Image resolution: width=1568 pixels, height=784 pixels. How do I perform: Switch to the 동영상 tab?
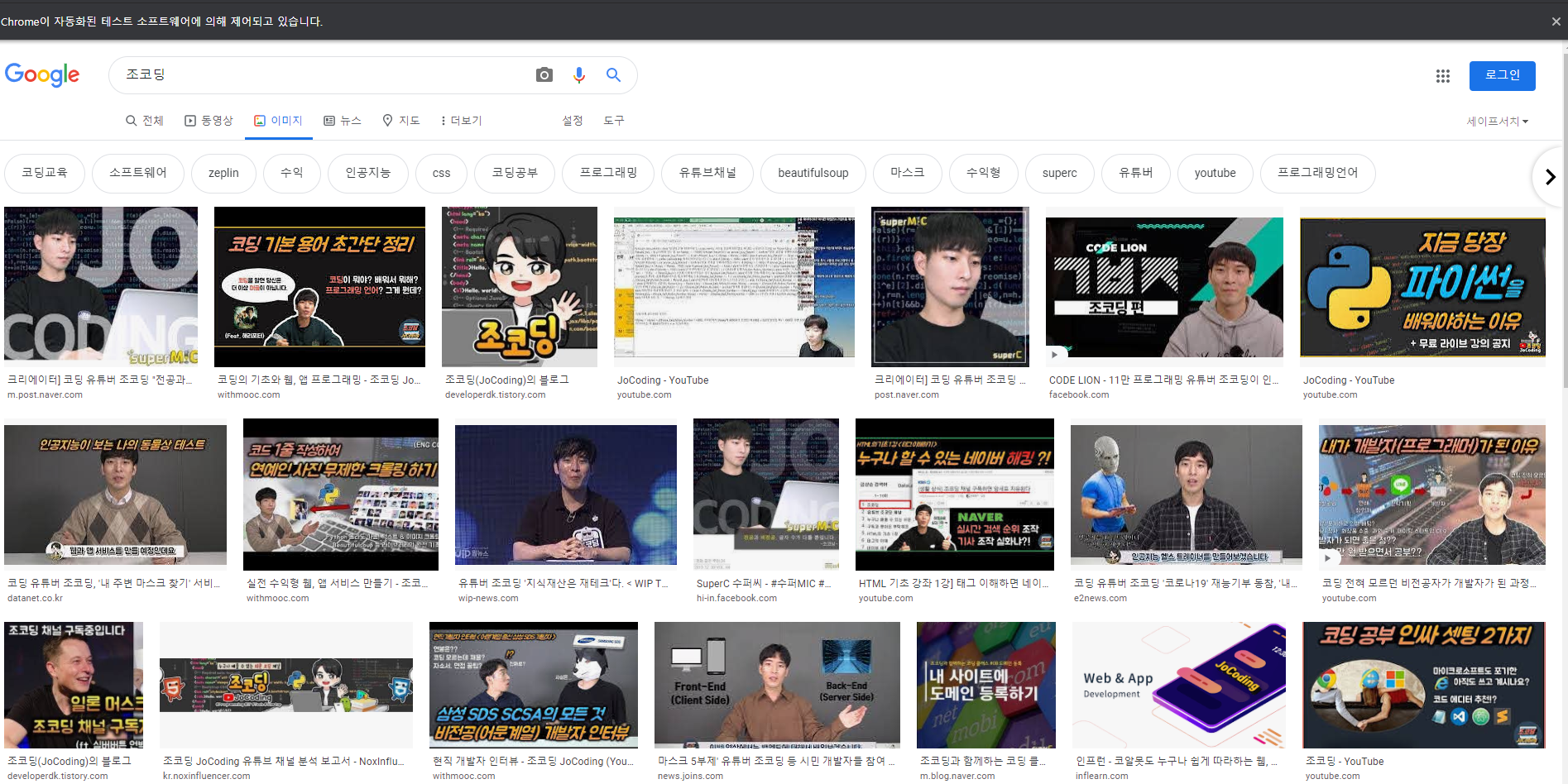tap(209, 121)
